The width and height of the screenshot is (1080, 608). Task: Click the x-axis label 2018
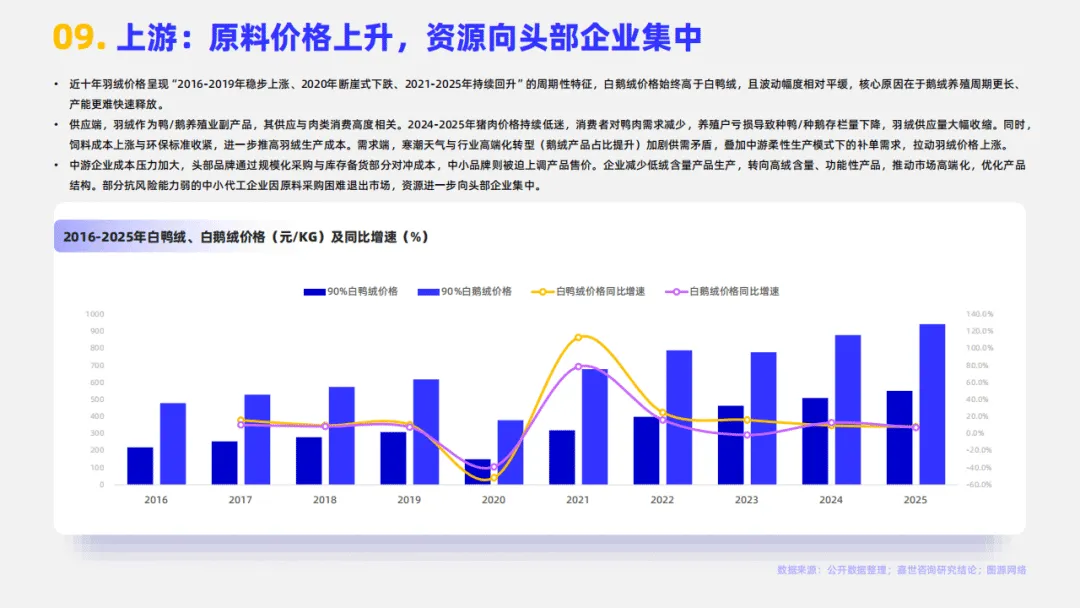point(324,500)
